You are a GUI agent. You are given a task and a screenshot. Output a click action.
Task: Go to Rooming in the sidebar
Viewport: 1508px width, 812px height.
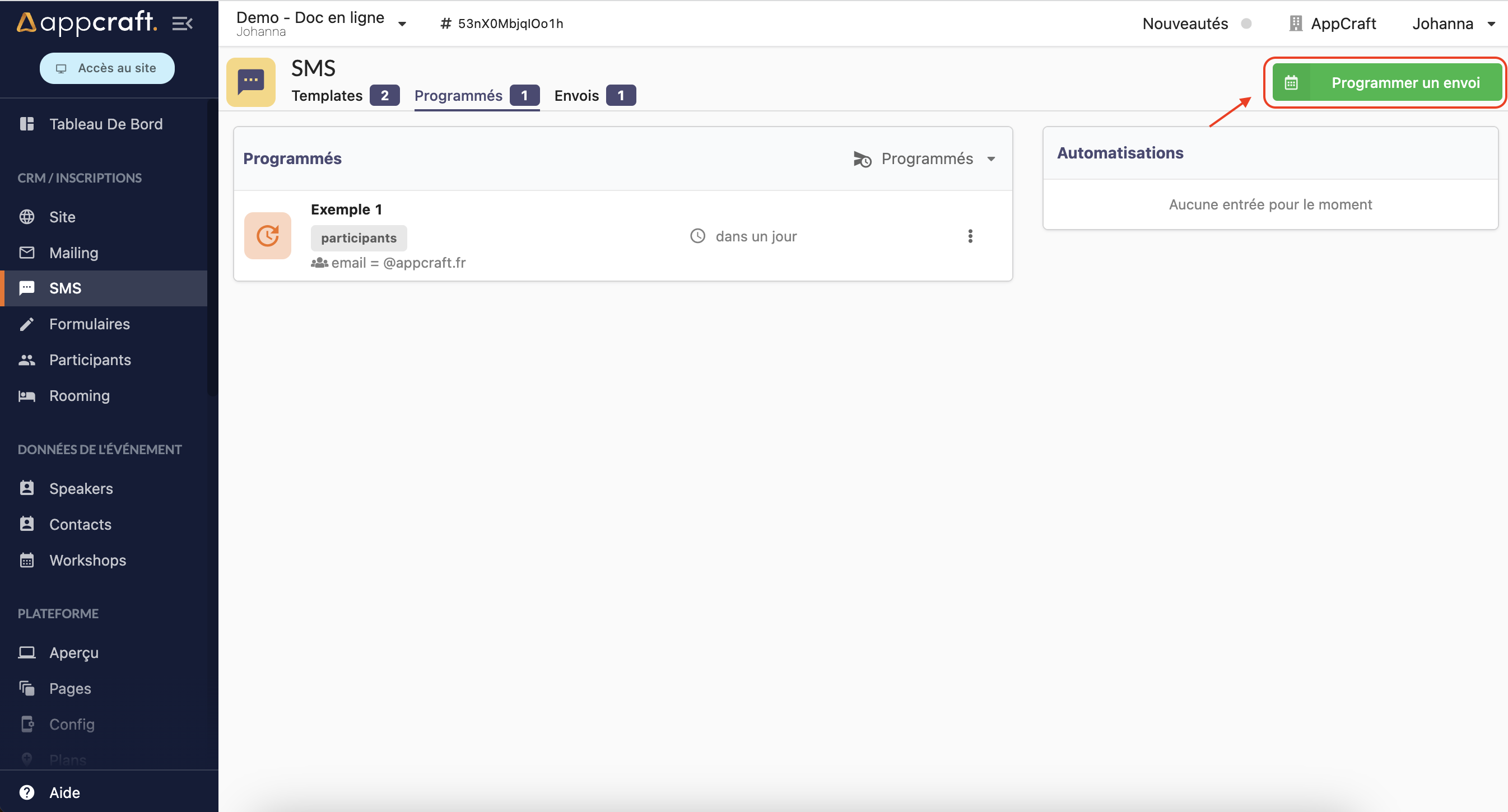tap(79, 395)
